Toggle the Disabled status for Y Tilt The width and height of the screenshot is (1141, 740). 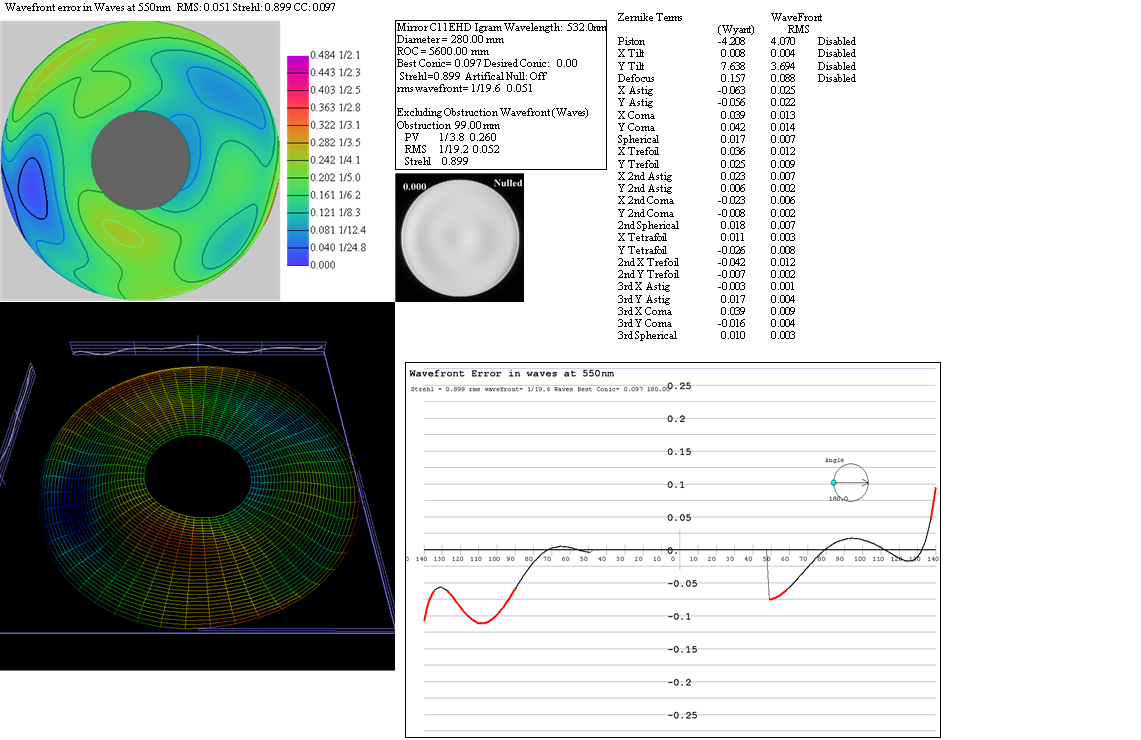point(836,66)
